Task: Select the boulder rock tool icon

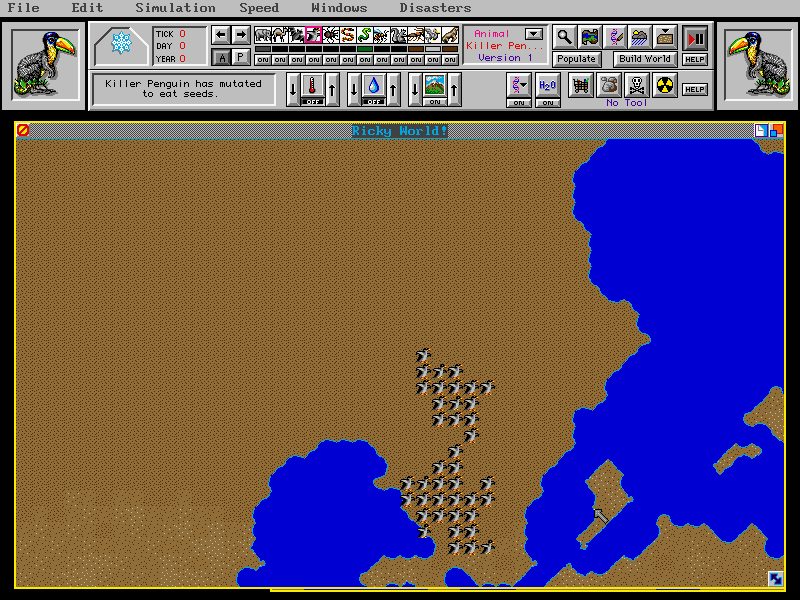Action: pyautogui.click(x=608, y=85)
